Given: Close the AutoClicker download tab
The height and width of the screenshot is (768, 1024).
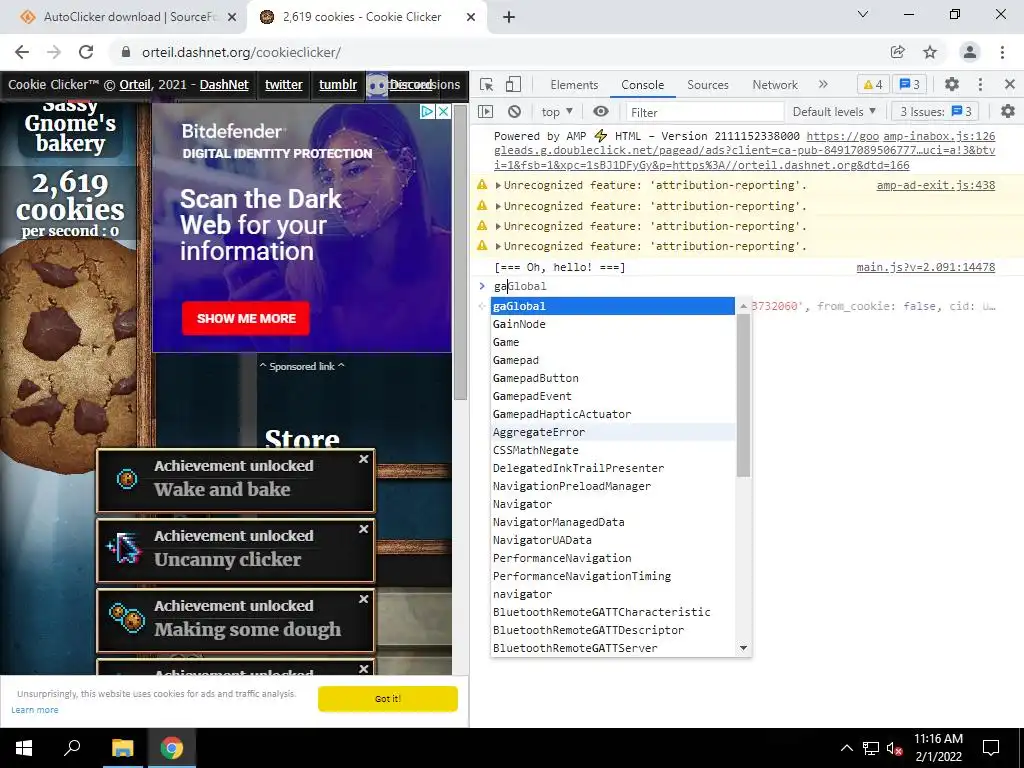Looking at the screenshot, I should click(232, 17).
